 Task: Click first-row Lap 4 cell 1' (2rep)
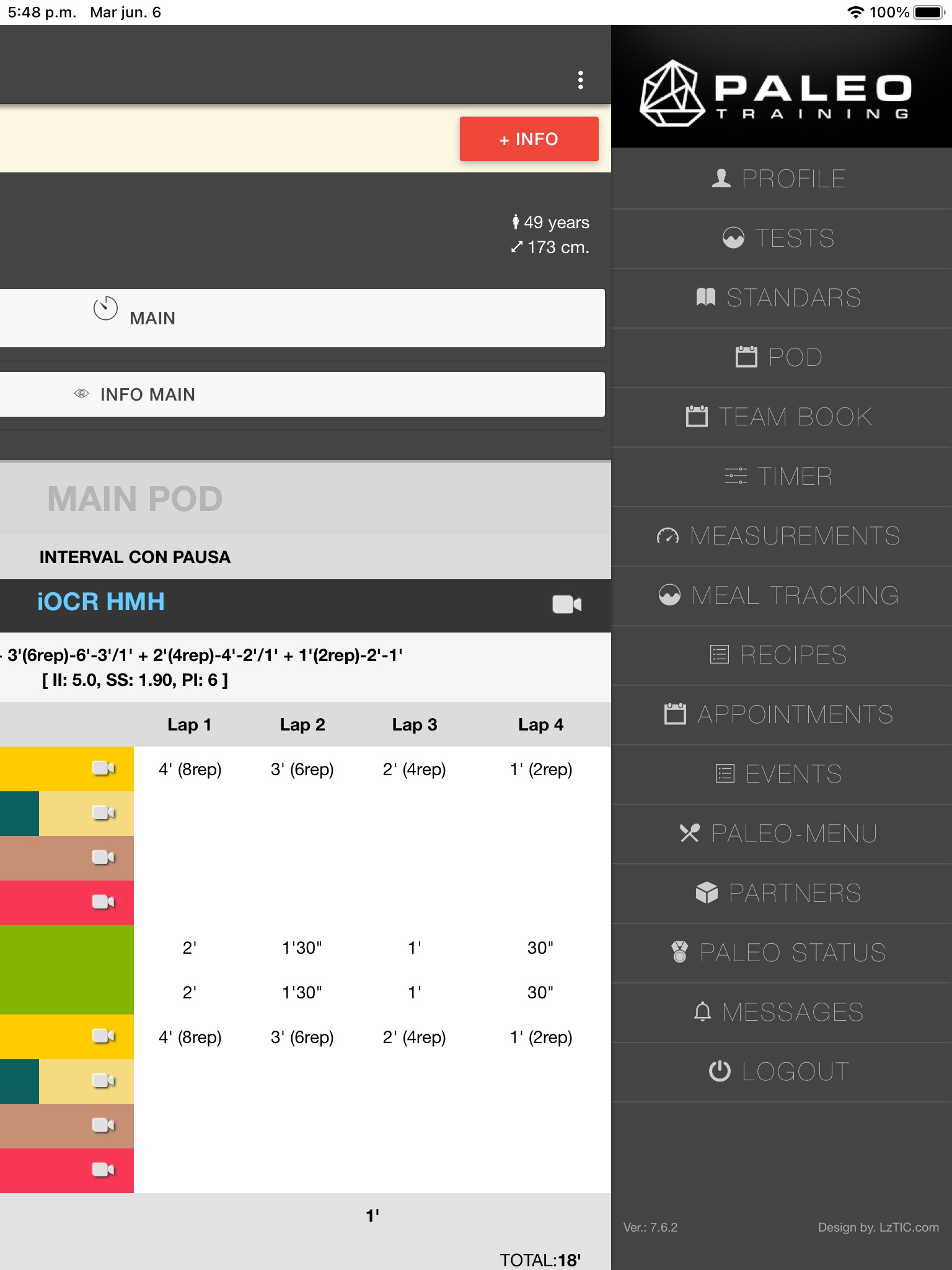[x=540, y=769]
